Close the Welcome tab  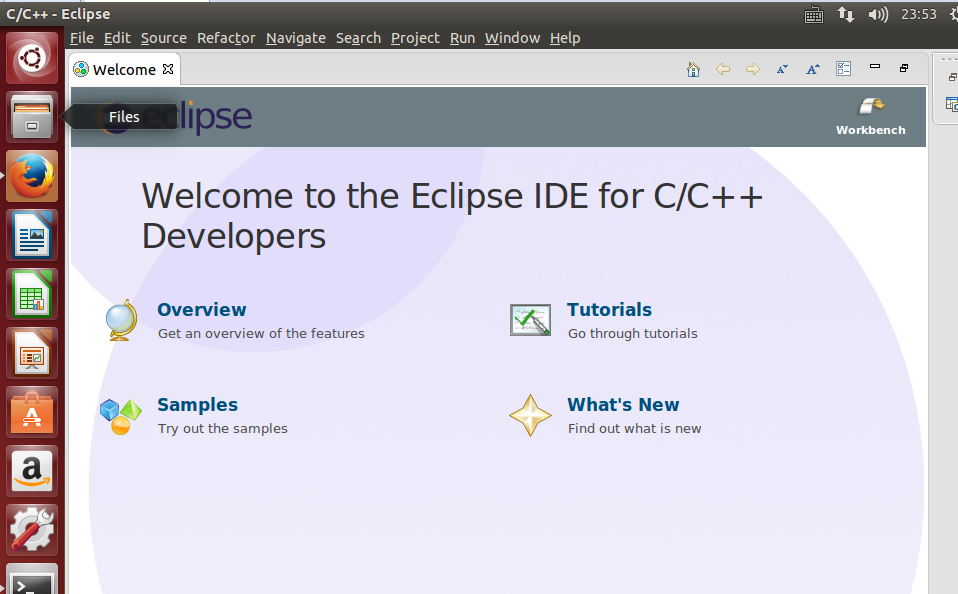tap(168, 69)
